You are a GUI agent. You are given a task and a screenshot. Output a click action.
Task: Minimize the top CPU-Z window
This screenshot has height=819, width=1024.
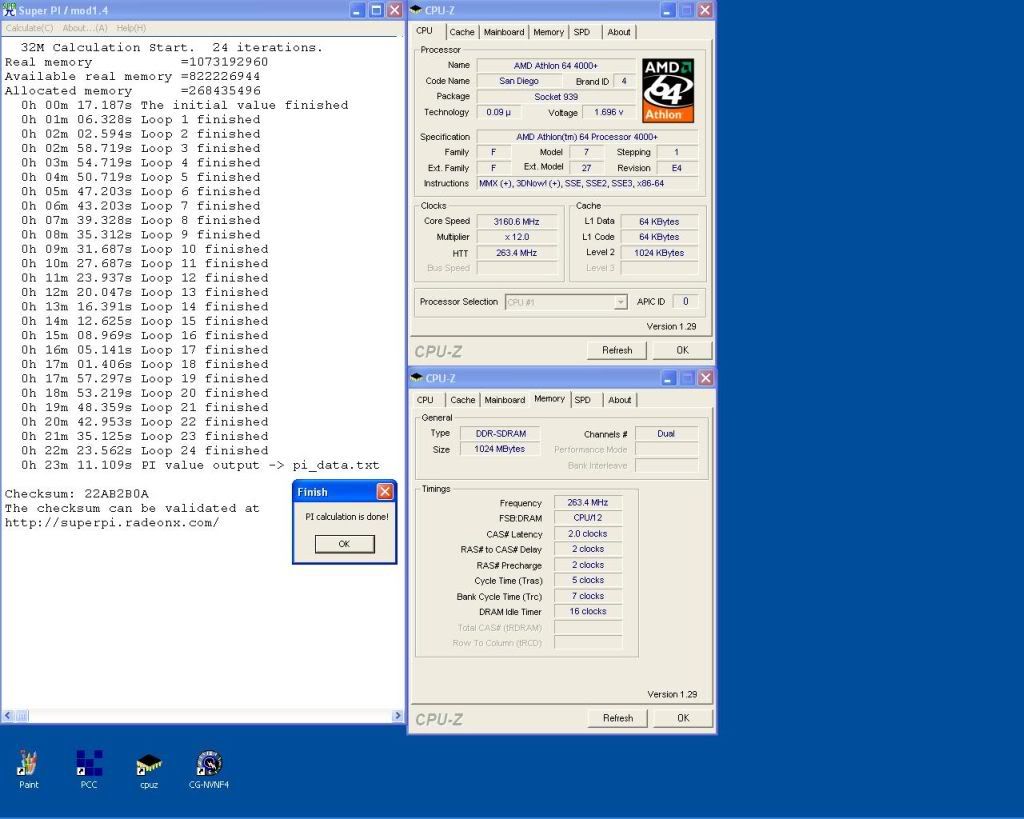(x=667, y=10)
